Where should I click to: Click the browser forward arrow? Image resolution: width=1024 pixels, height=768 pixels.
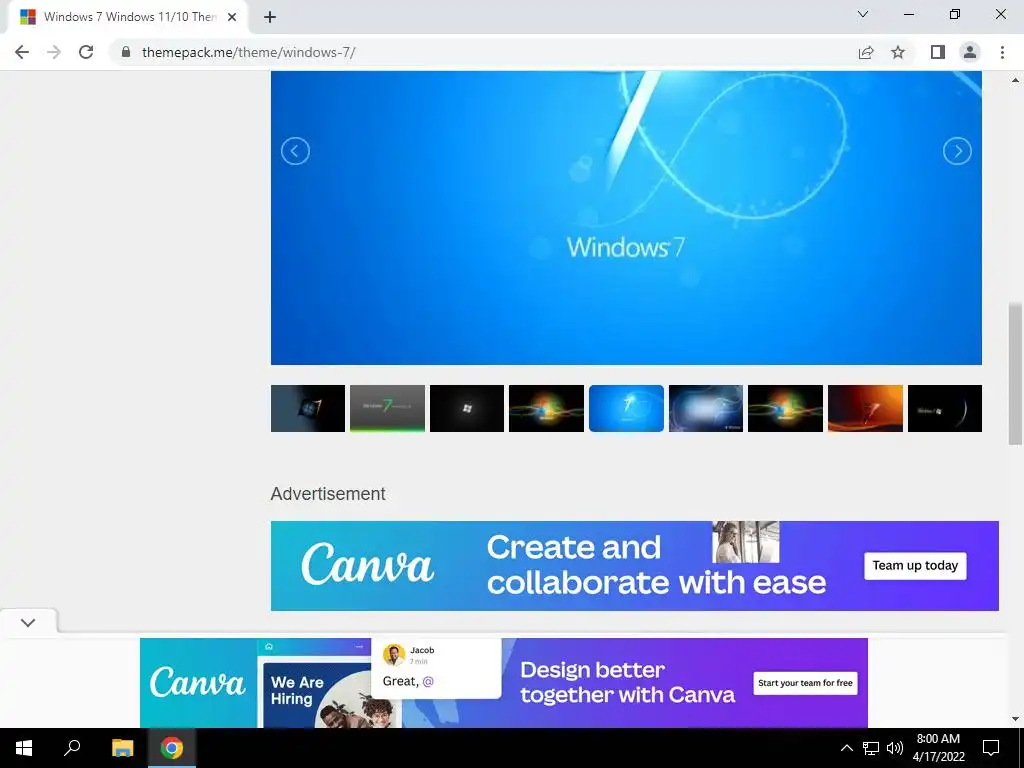(54, 52)
